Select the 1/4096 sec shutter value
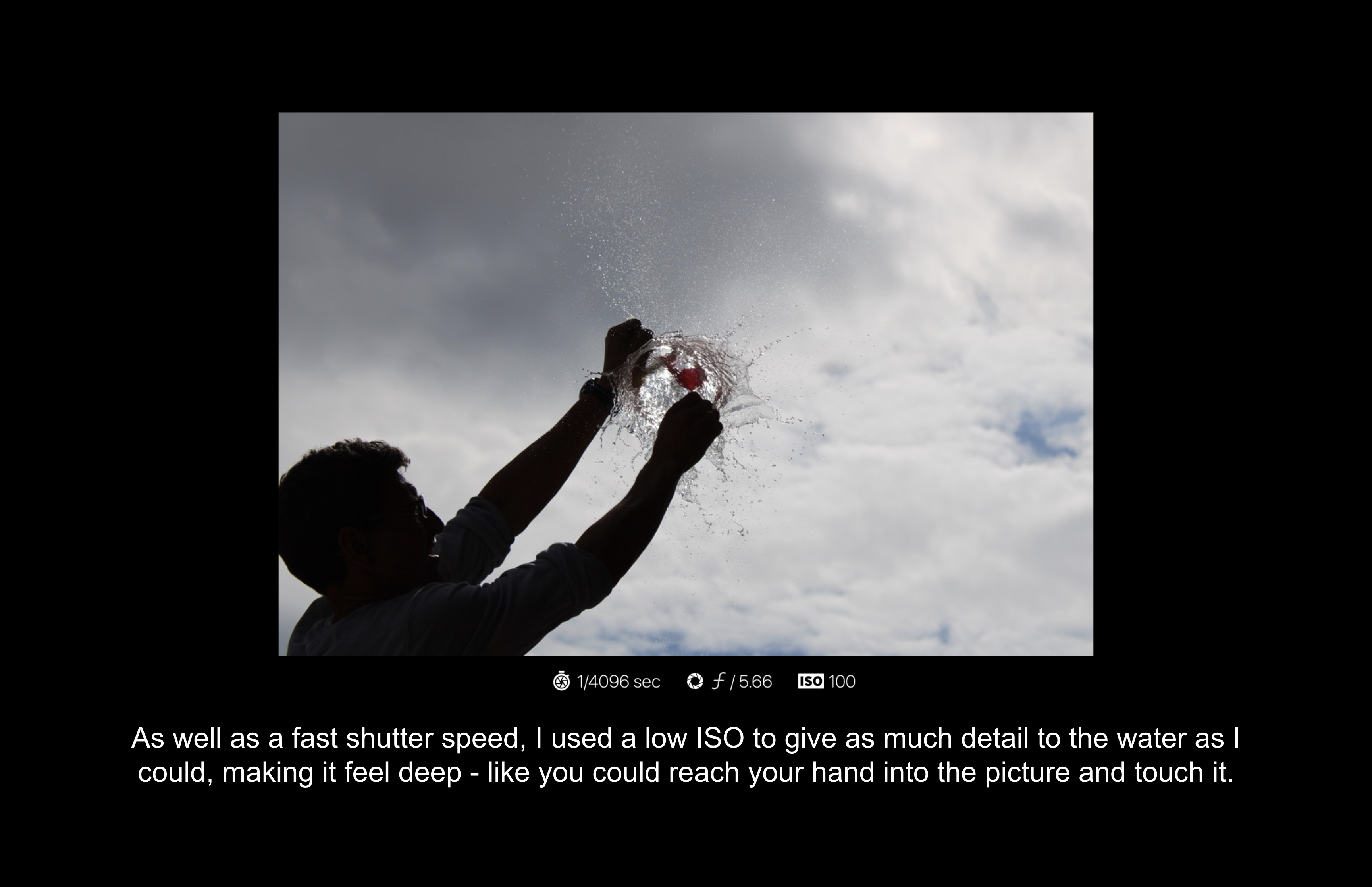 pyautogui.click(x=619, y=681)
